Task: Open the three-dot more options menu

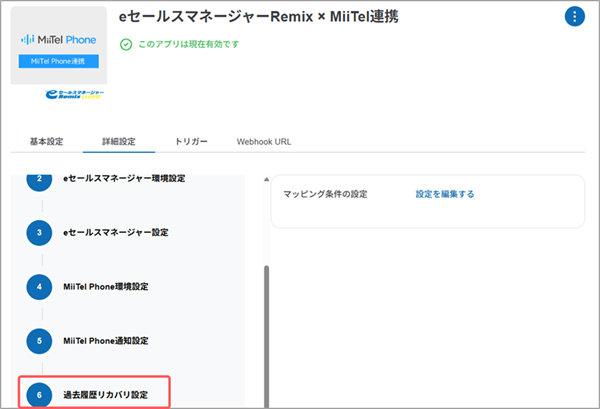Action: click(x=574, y=16)
